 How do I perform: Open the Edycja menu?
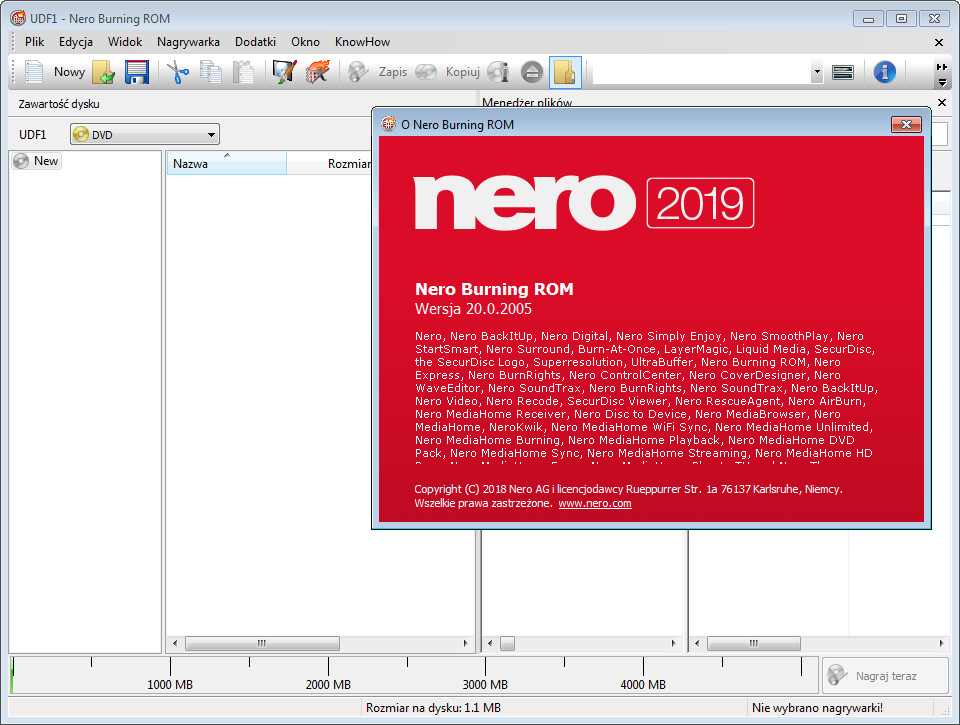pos(76,42)
